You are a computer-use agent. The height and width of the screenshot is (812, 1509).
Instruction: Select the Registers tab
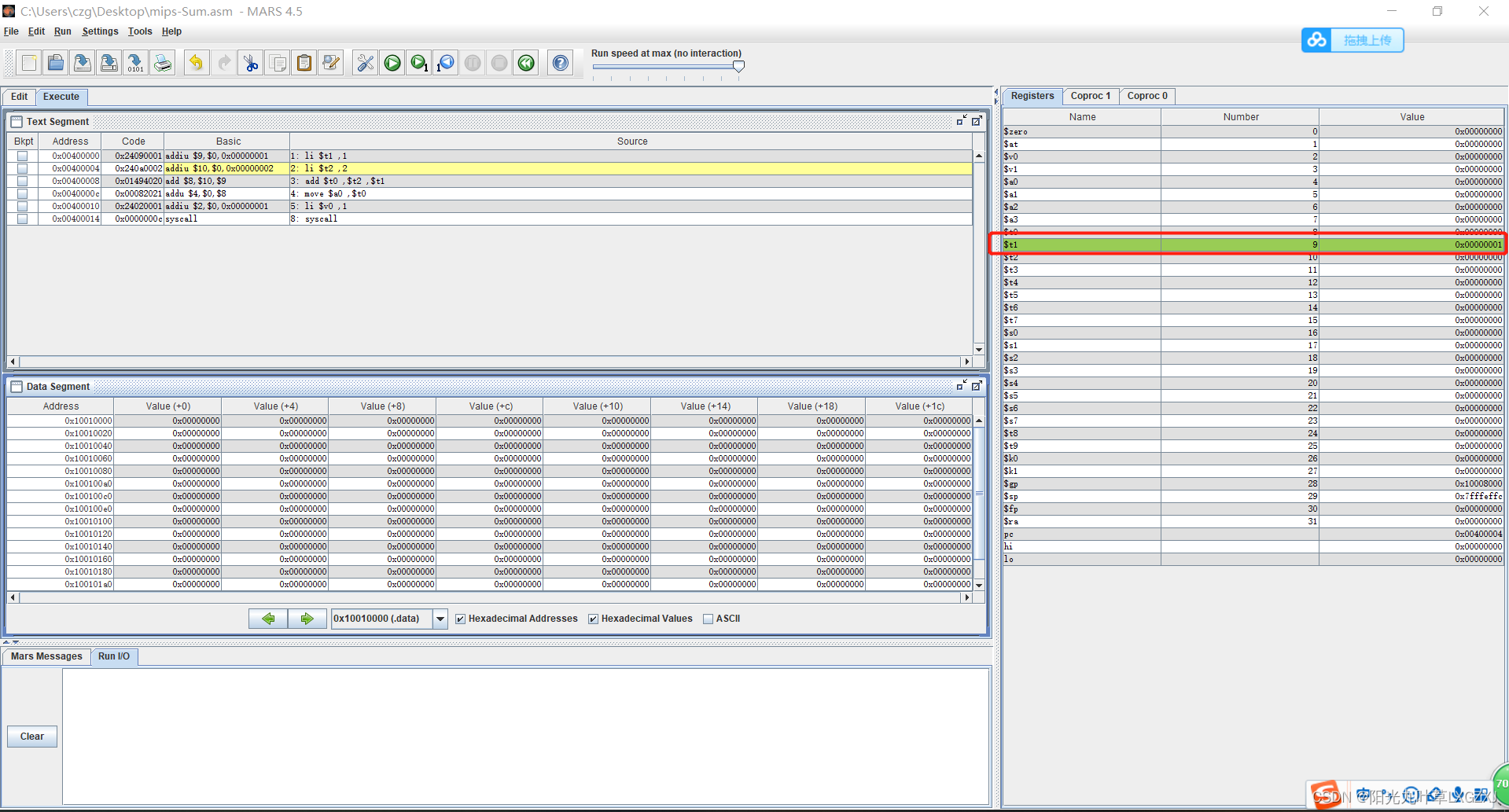[x=1032, y=96]
